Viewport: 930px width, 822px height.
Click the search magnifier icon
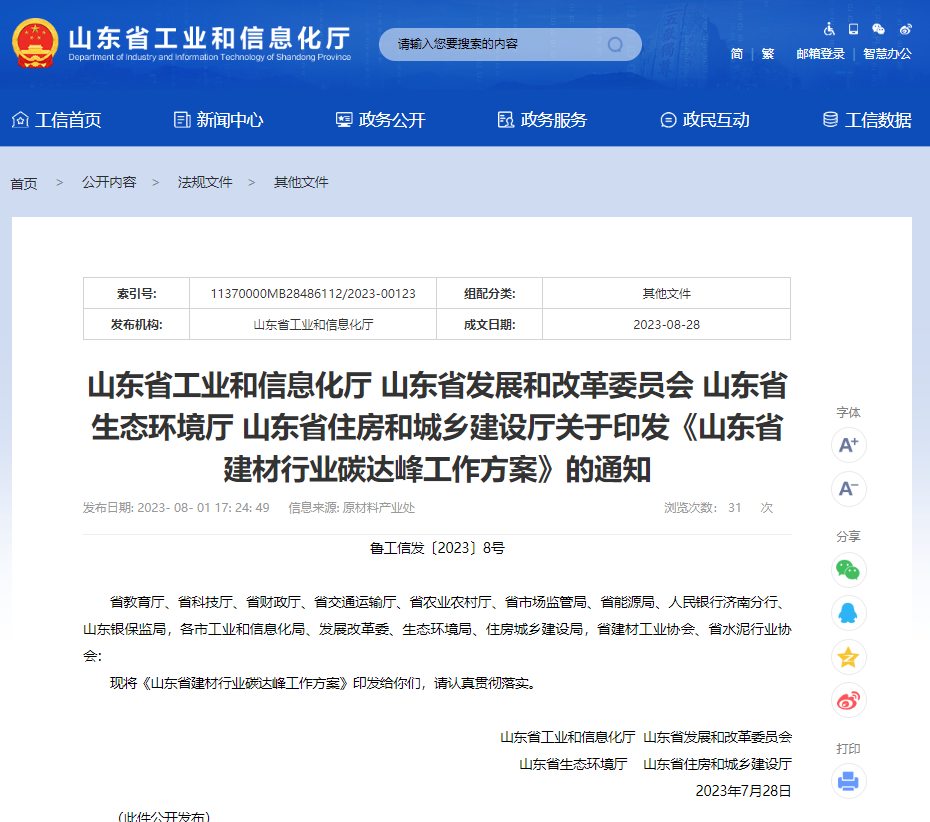tap(615, 44)
